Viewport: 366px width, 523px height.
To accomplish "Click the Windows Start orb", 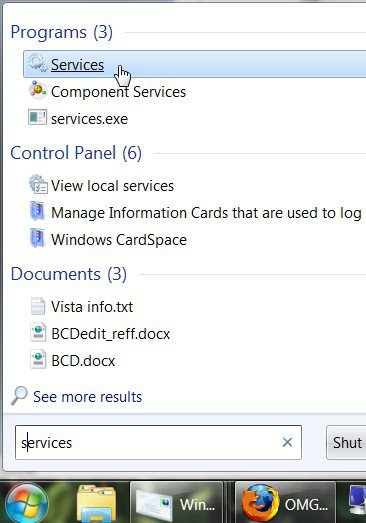I will 26,503.
